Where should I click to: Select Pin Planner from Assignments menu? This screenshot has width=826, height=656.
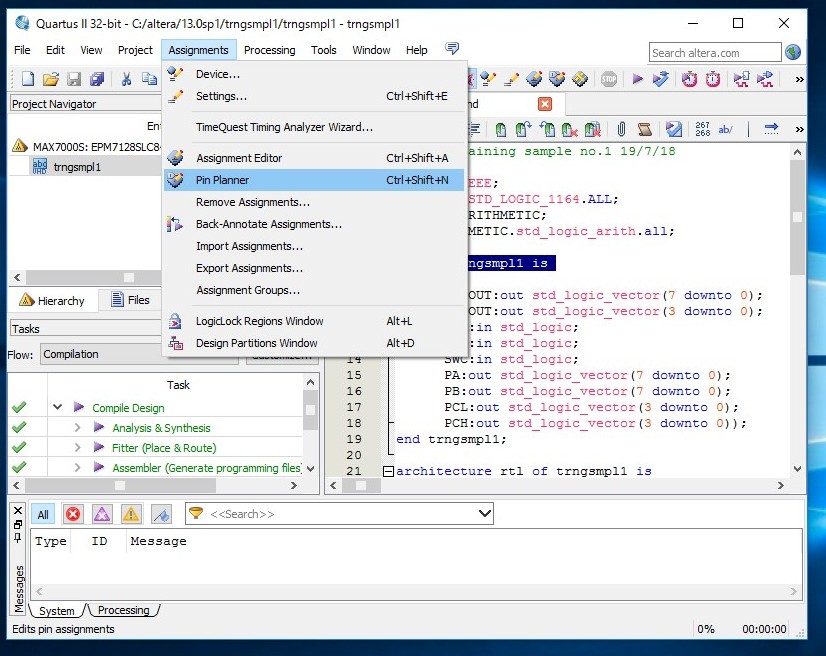(x=314, y=180)
